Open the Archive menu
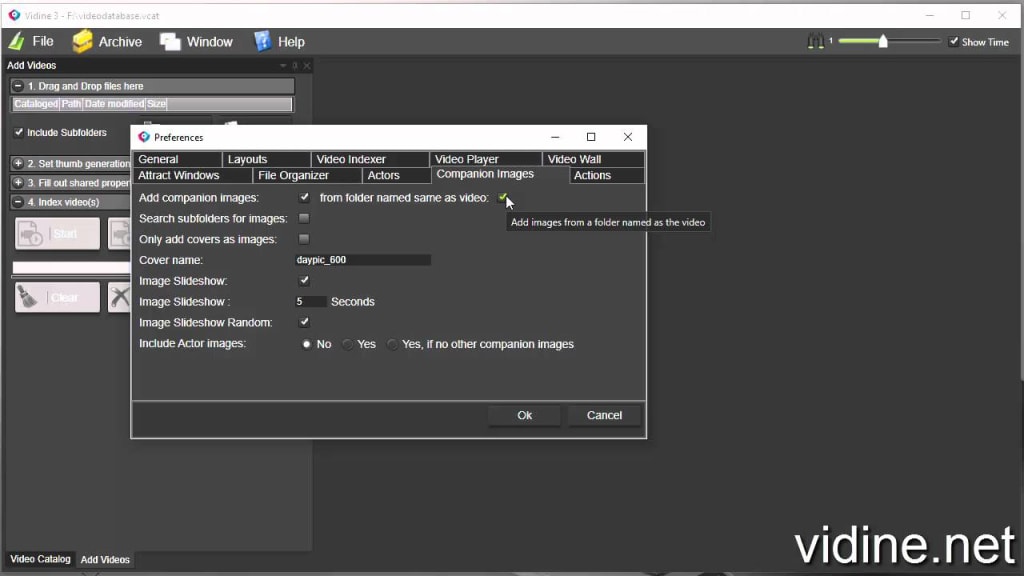The height and width of the screenshot is (576, 1024). [107, 42]
